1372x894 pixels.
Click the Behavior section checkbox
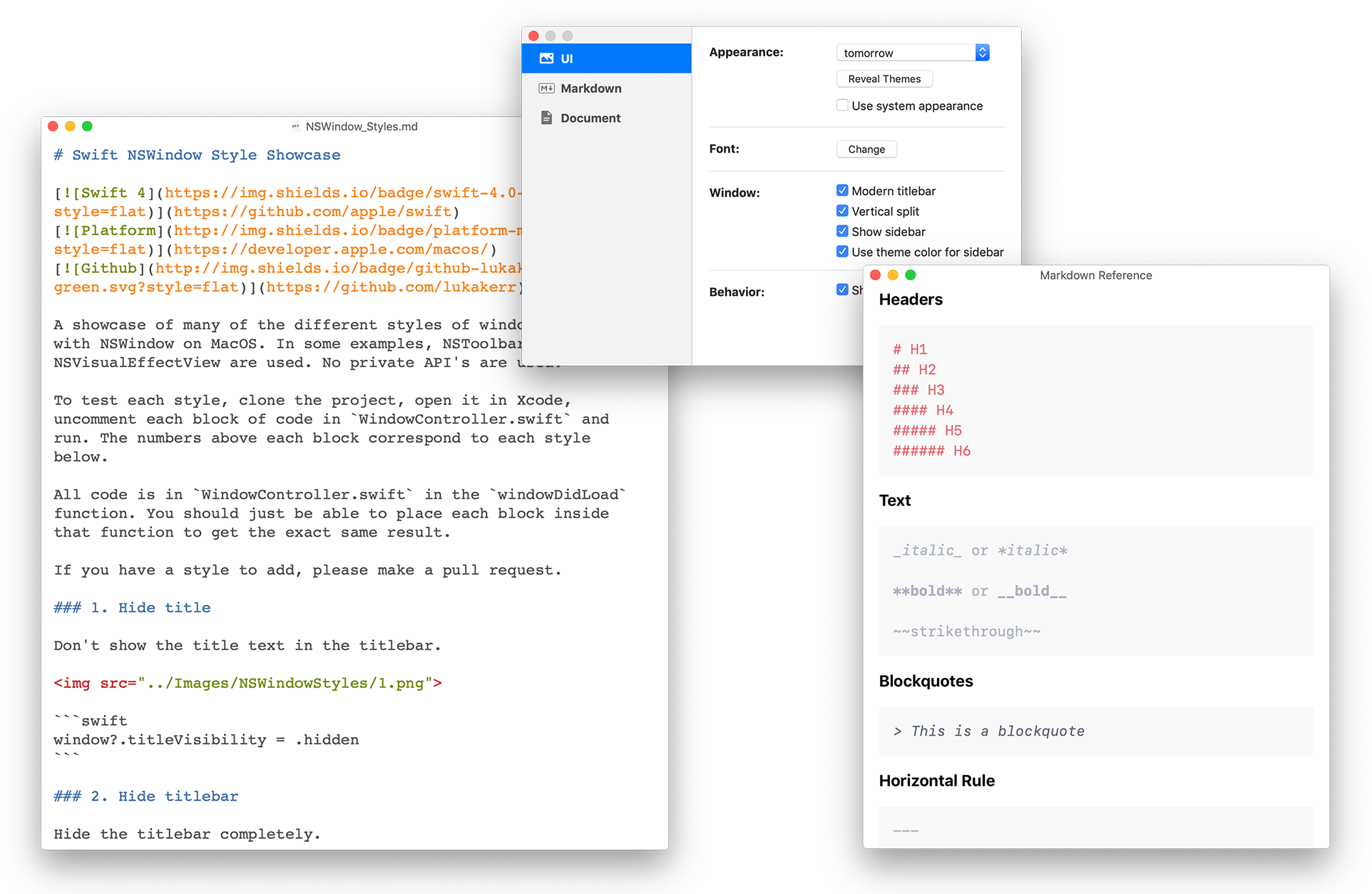[842, 289]
